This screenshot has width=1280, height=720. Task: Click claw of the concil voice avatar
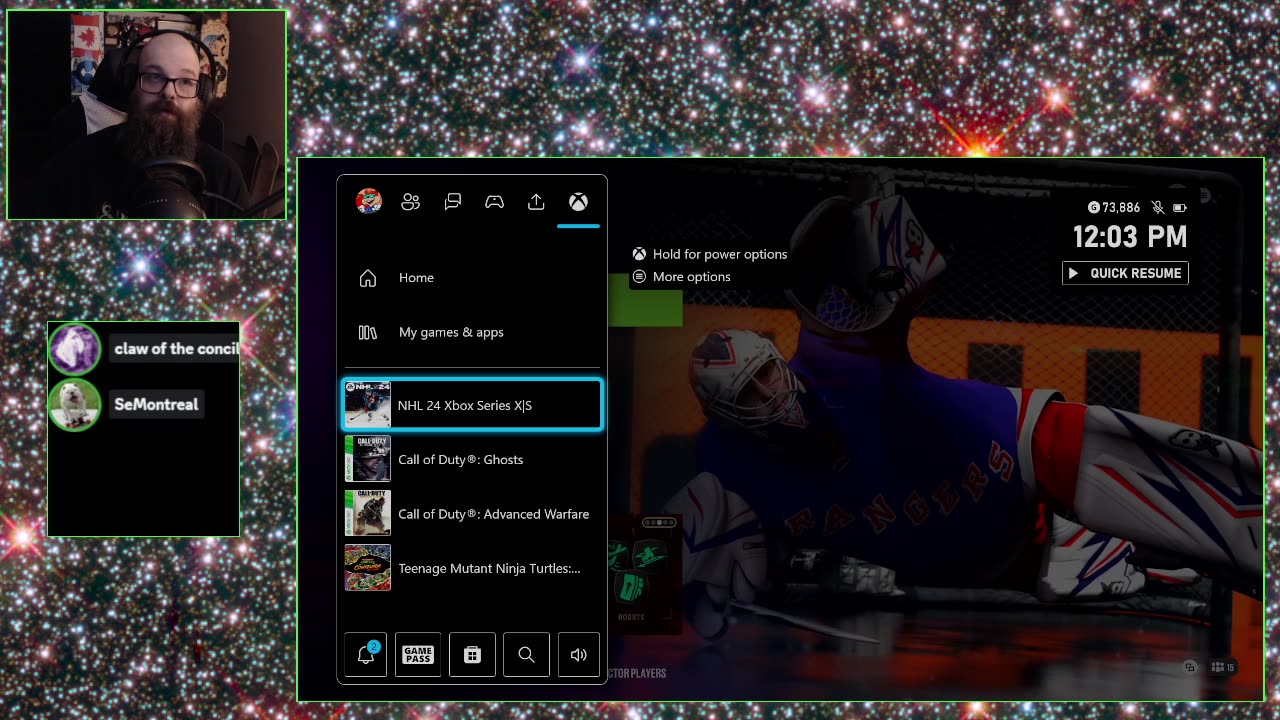click(74, 349)
